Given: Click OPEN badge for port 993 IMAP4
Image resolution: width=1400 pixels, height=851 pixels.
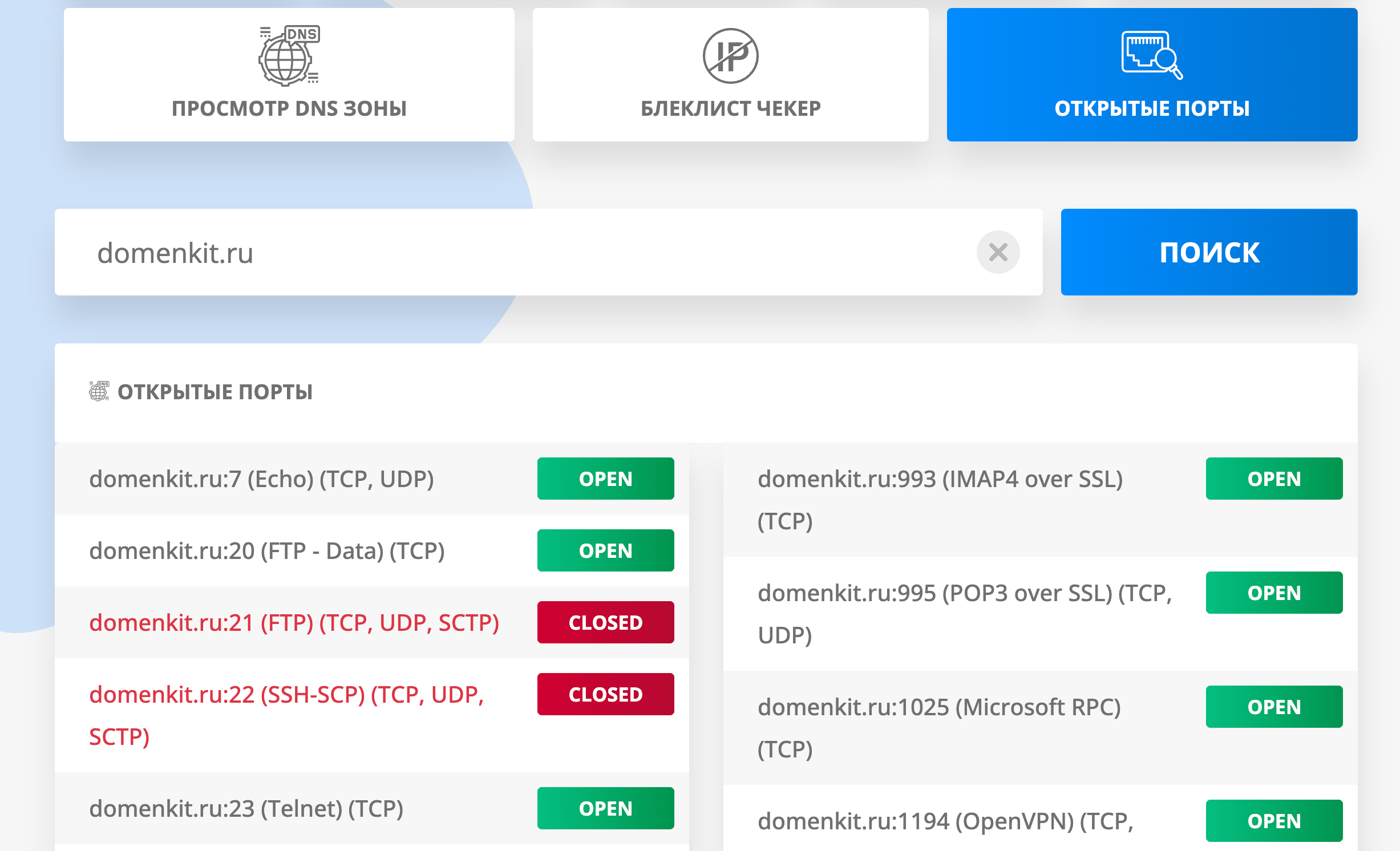Looking at the screenshot, I should [x=1273, y=479].
